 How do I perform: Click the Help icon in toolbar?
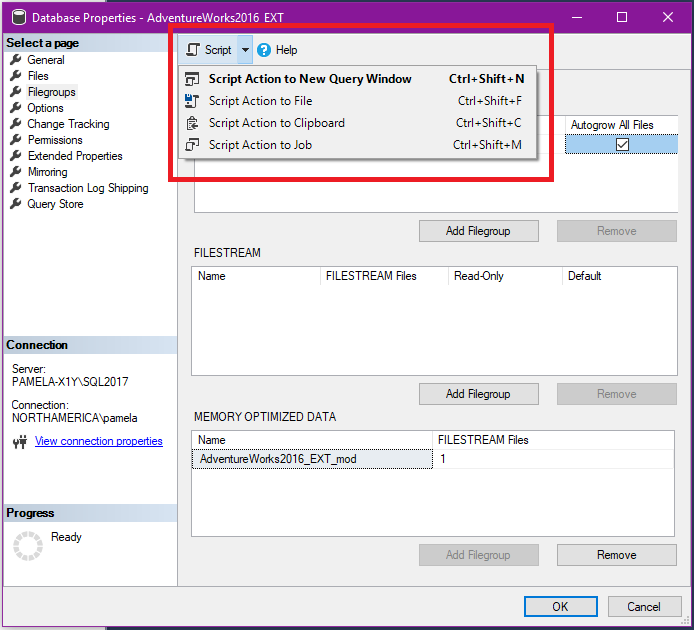[x=264, y=50]
